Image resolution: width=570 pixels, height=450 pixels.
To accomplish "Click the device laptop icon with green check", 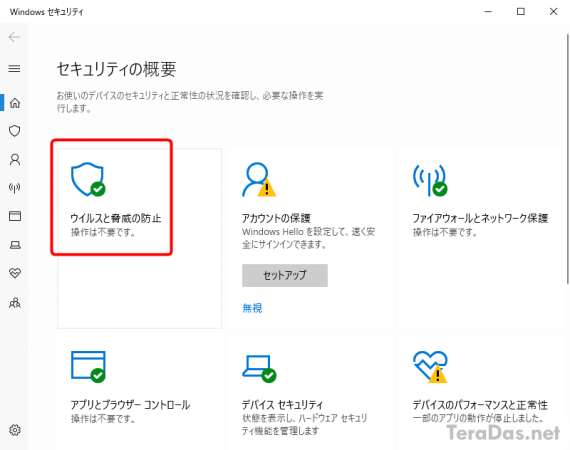I will click(x=259, y=368).
